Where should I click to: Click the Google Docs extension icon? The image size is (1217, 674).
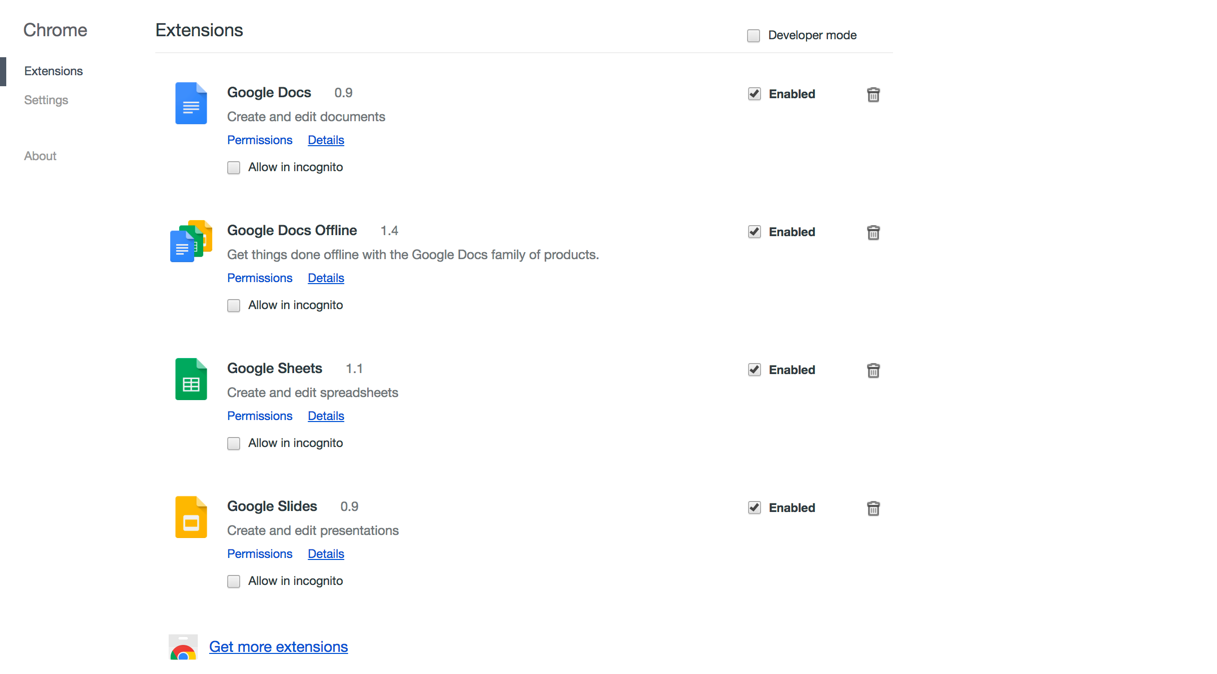(191, 103)
